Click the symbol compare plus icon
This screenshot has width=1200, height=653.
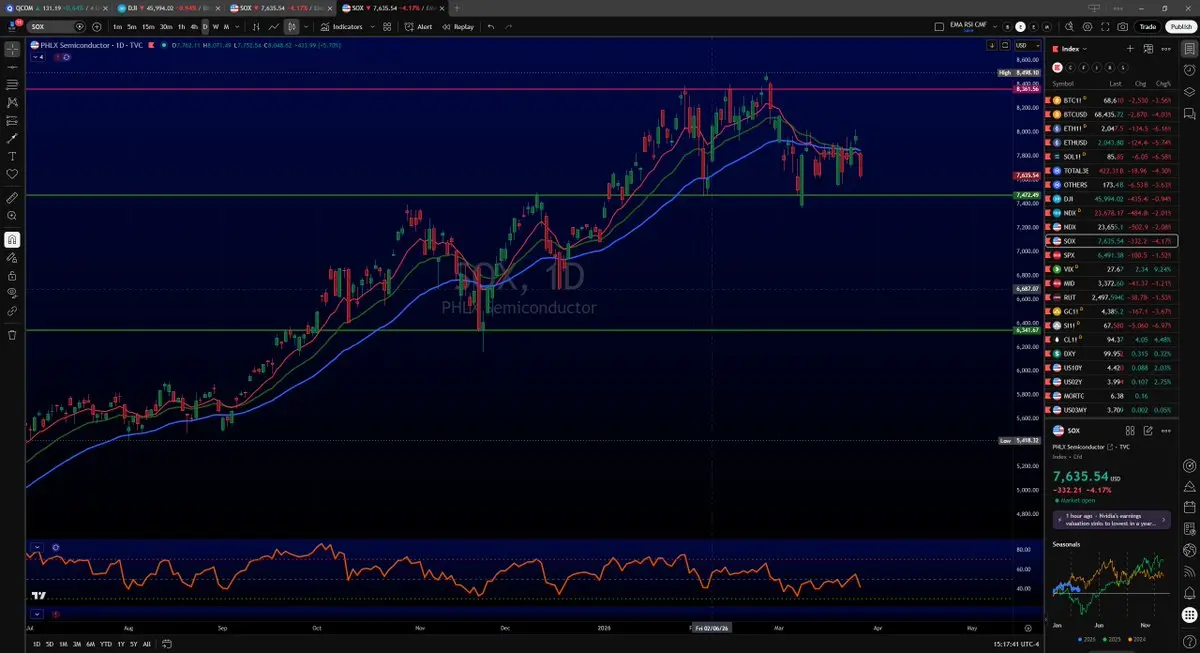pyautogui.click(x=95, y=27)
